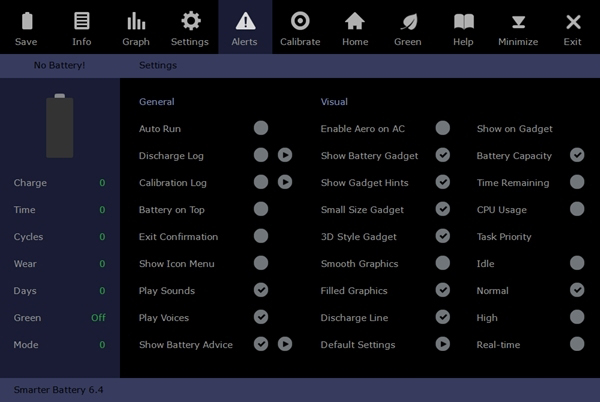Click the Save battery icon
The width and height of the screenshot is (600, 402).
(x=26, y=22)
